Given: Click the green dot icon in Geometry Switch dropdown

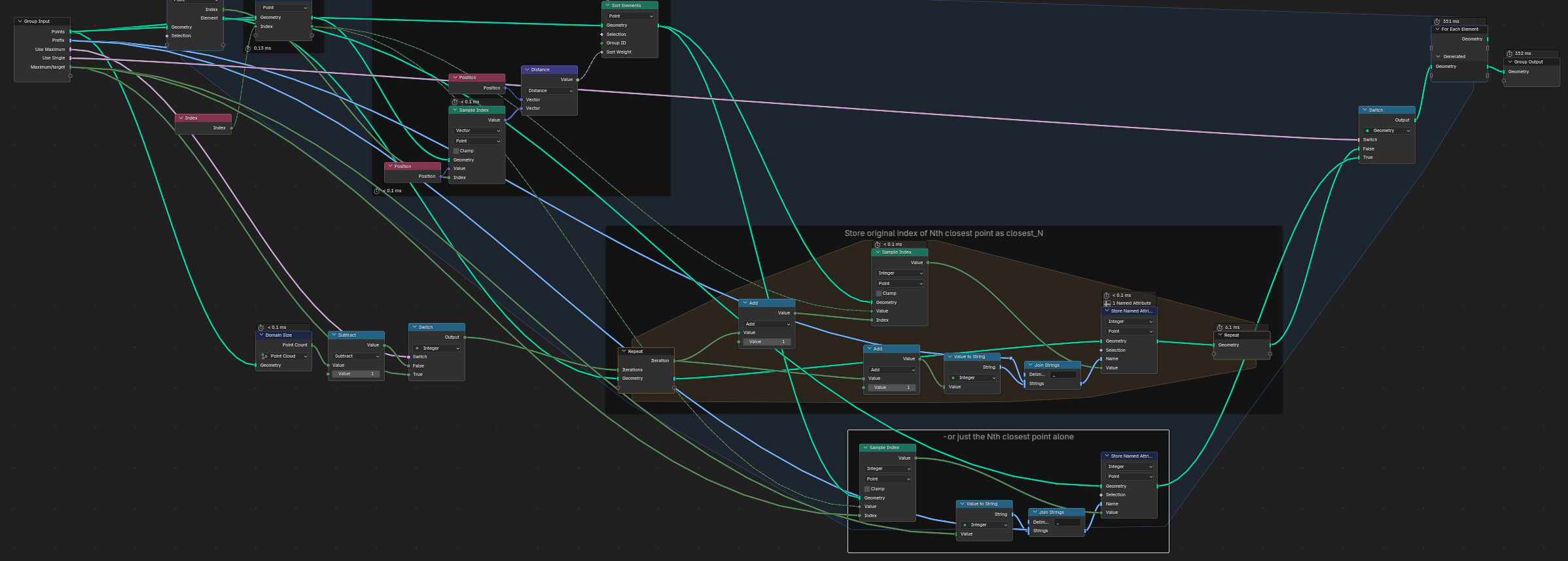Looking at the screenshot, I should tap(1367, 131).
